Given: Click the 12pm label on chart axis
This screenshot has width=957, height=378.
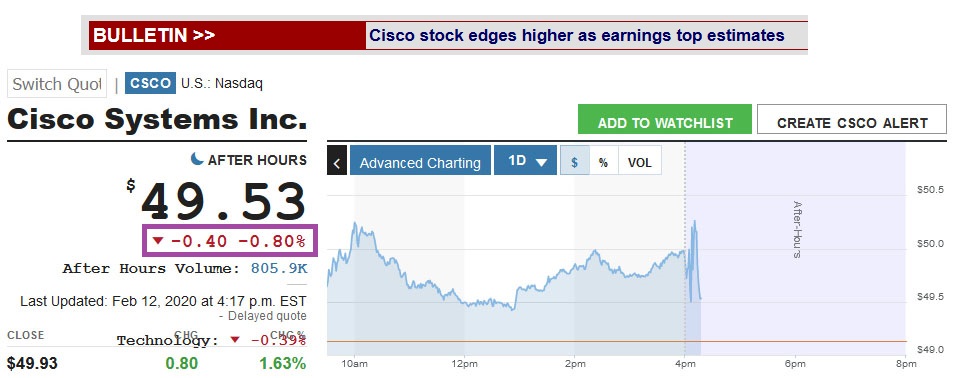Looking at the screenshot, I should (x=464, y=364).
